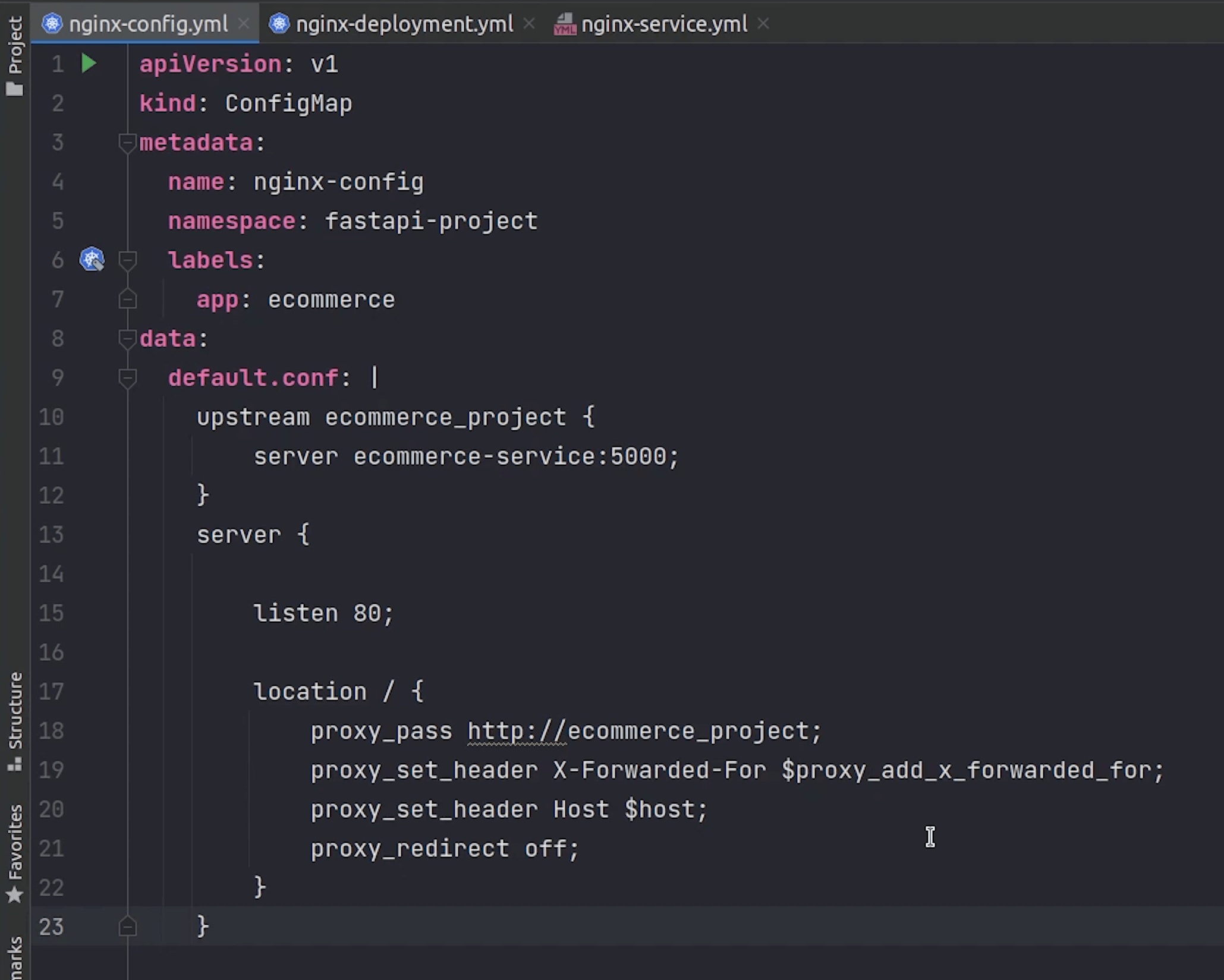Image resolution: width=1224 pixels, height=980 pixels.
Task: Click the Kubernetes gutter icon beside labels
Action: click(x=92, y=260)
